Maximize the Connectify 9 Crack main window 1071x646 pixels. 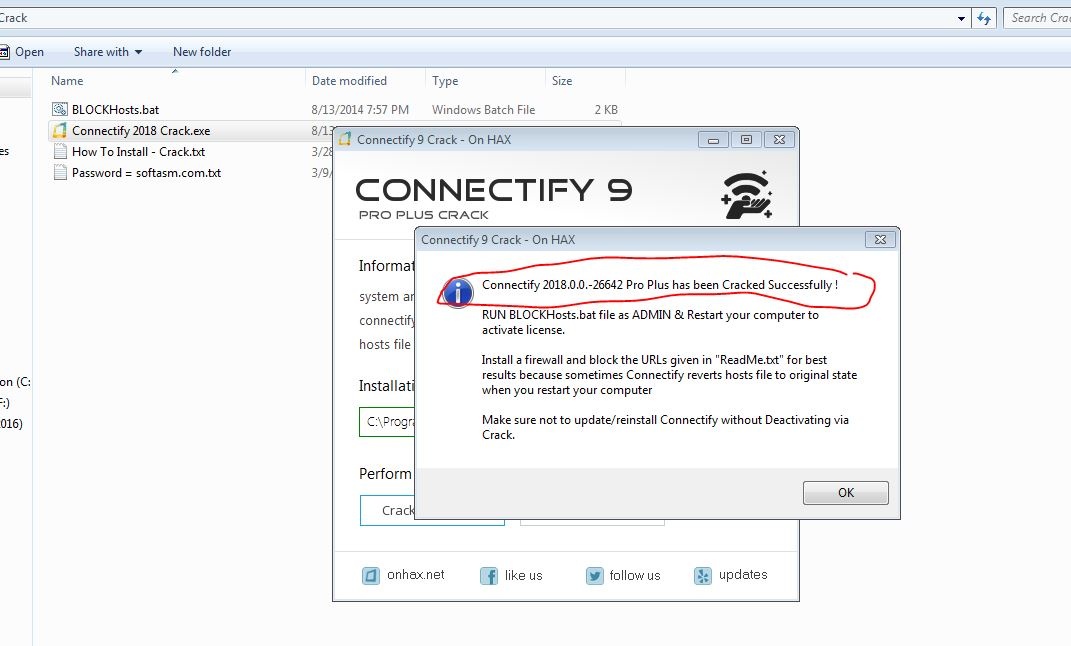746,140
